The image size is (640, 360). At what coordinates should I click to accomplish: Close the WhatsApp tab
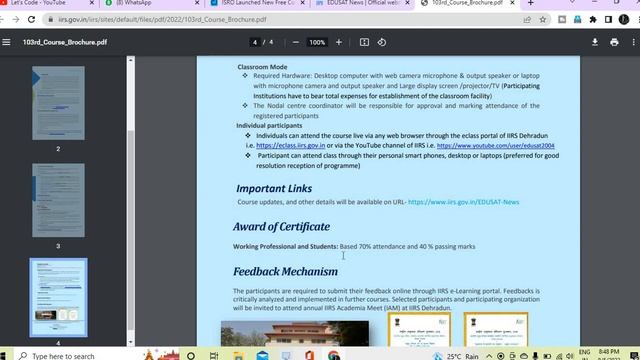[x=197, y=3]
